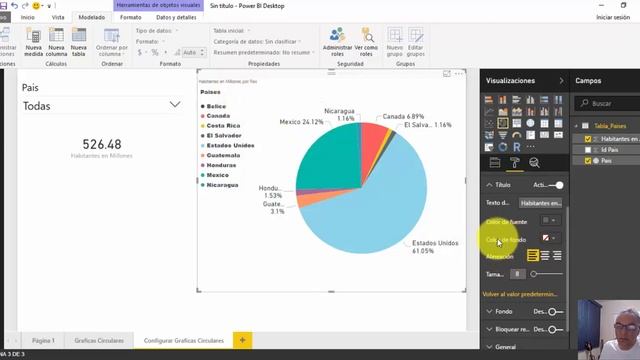Open the Página 1 page tab
Viewport: 640px width, 360px height.
tap(43, 340)
